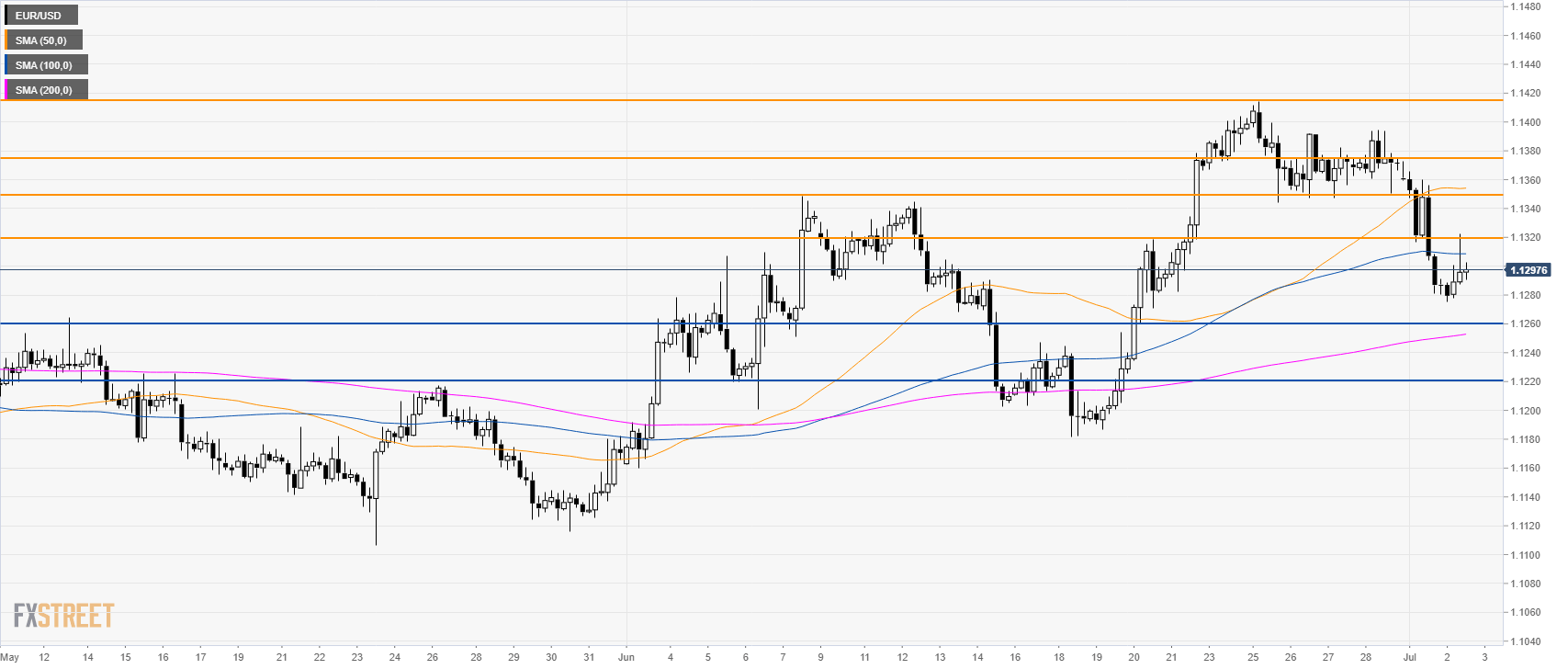
Task: Select the Jun label on time axis
Action: pyautogui.click(x=626, y=657)
